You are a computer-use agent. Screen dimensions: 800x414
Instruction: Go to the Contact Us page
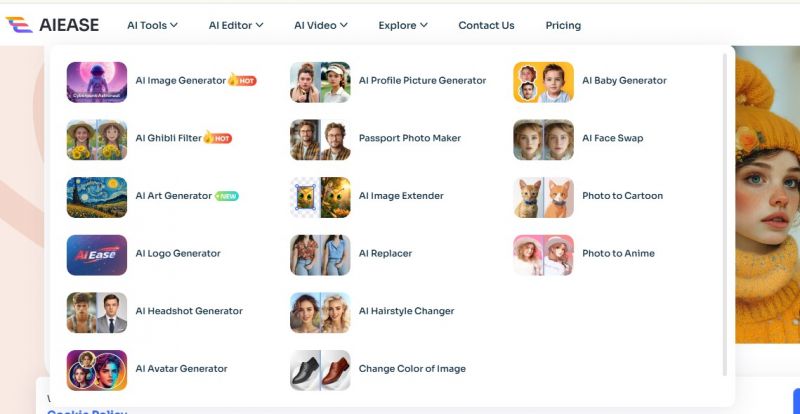[486, 25]
